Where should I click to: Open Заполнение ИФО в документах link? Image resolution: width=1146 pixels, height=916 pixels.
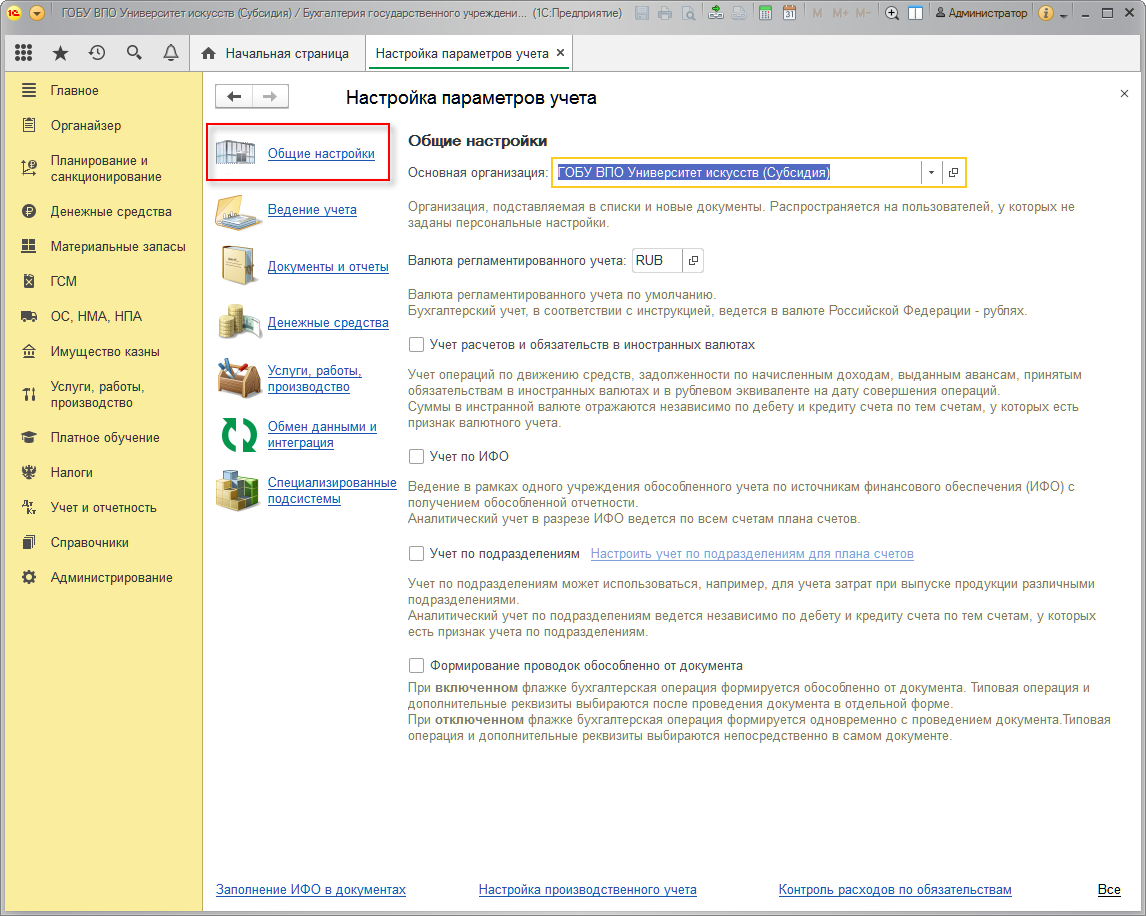click(311, 890)
